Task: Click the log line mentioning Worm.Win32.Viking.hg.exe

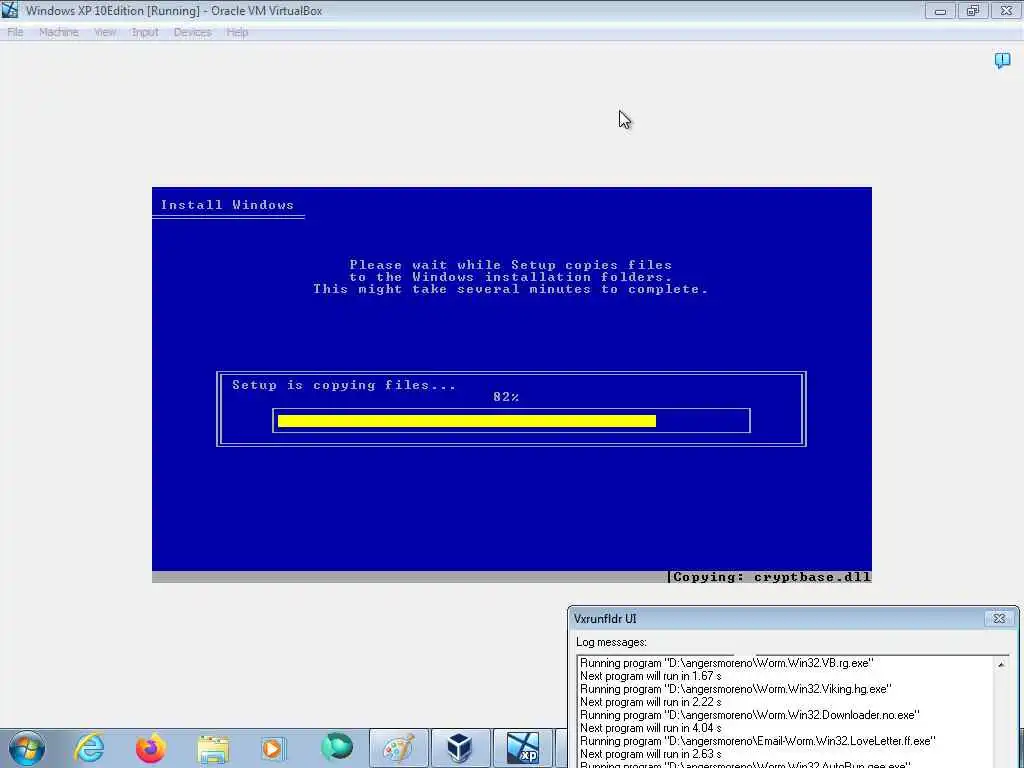Action: click(735, 689)
